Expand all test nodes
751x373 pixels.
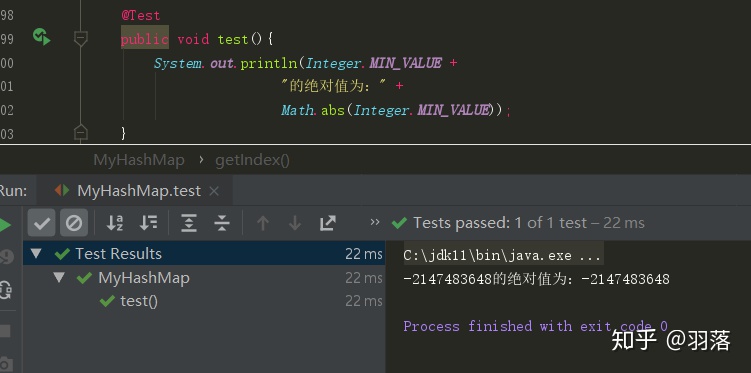point(189,223)
